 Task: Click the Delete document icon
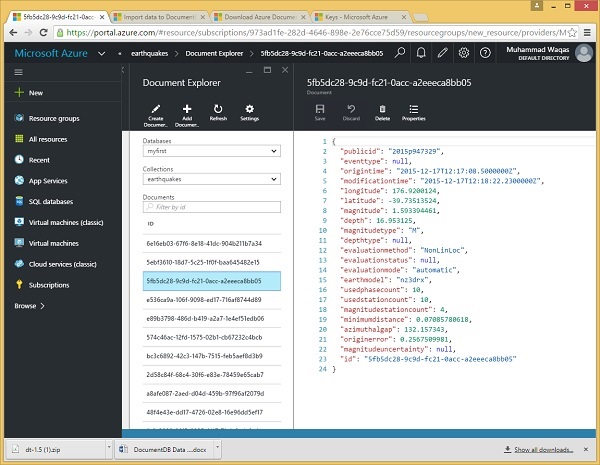pos(382,108)
